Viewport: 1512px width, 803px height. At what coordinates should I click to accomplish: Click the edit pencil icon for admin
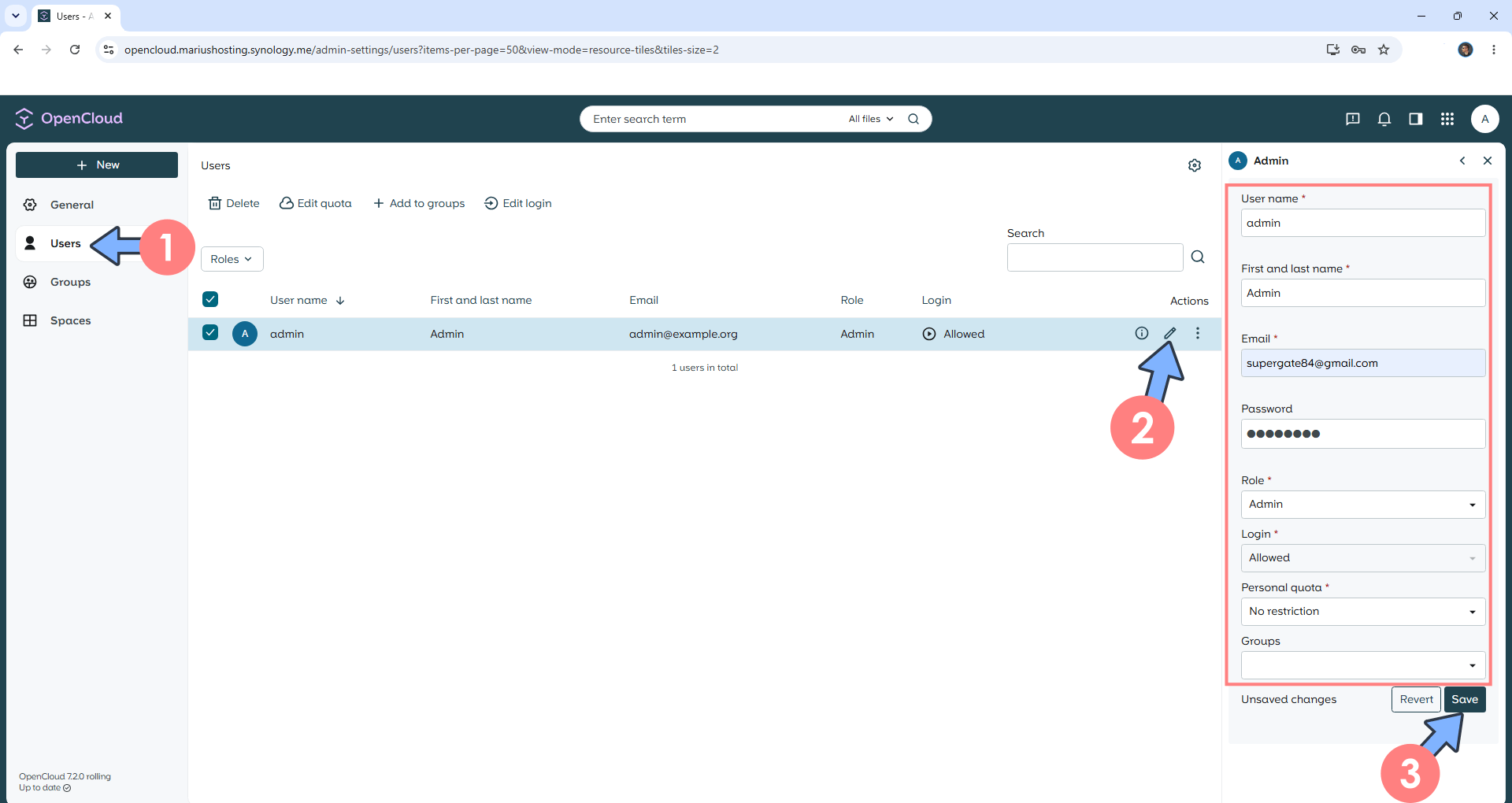tap(1170, 333)
